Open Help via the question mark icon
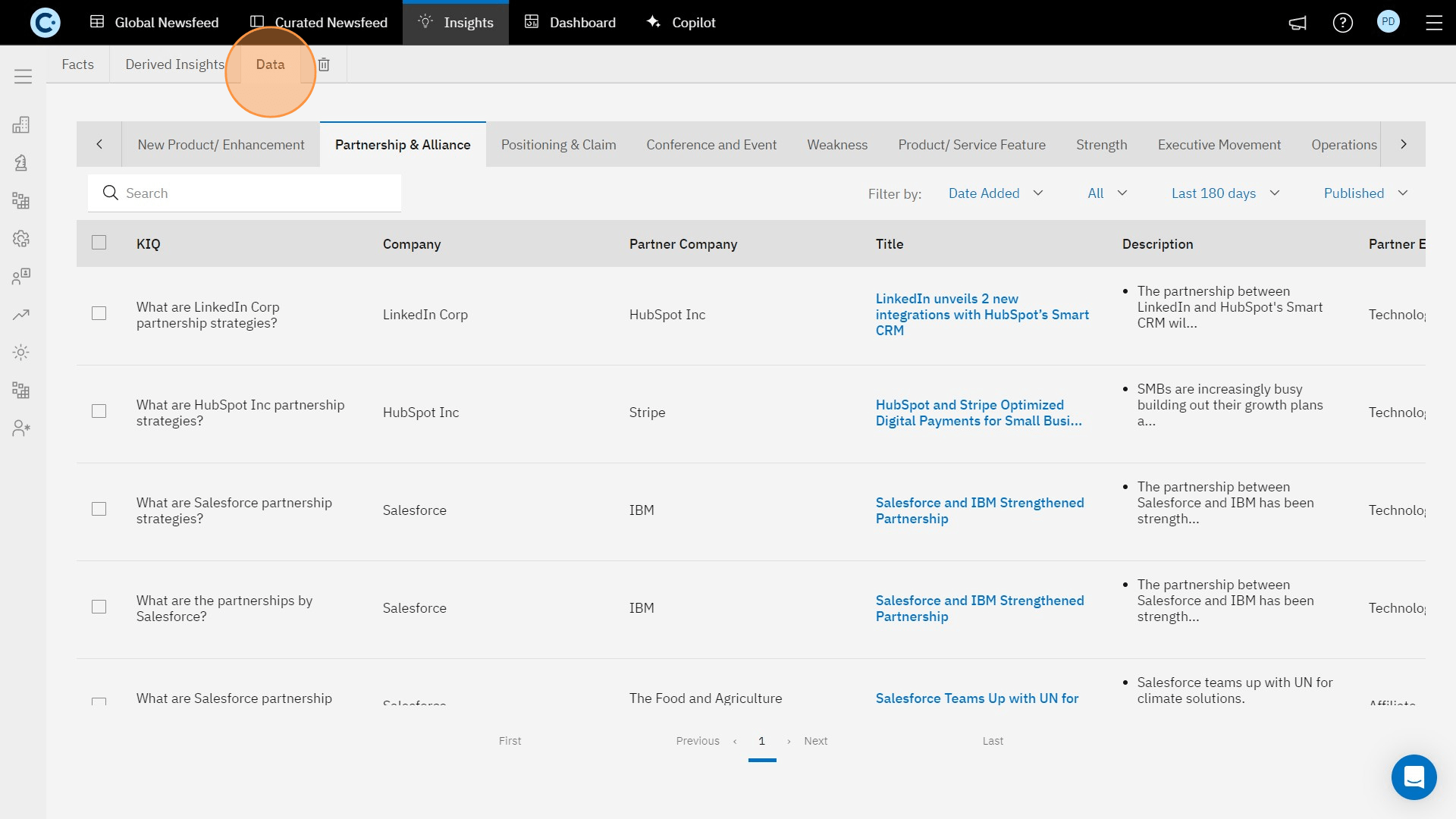The height and width of the screenshot is (819, 1456). pos(1343,23)
